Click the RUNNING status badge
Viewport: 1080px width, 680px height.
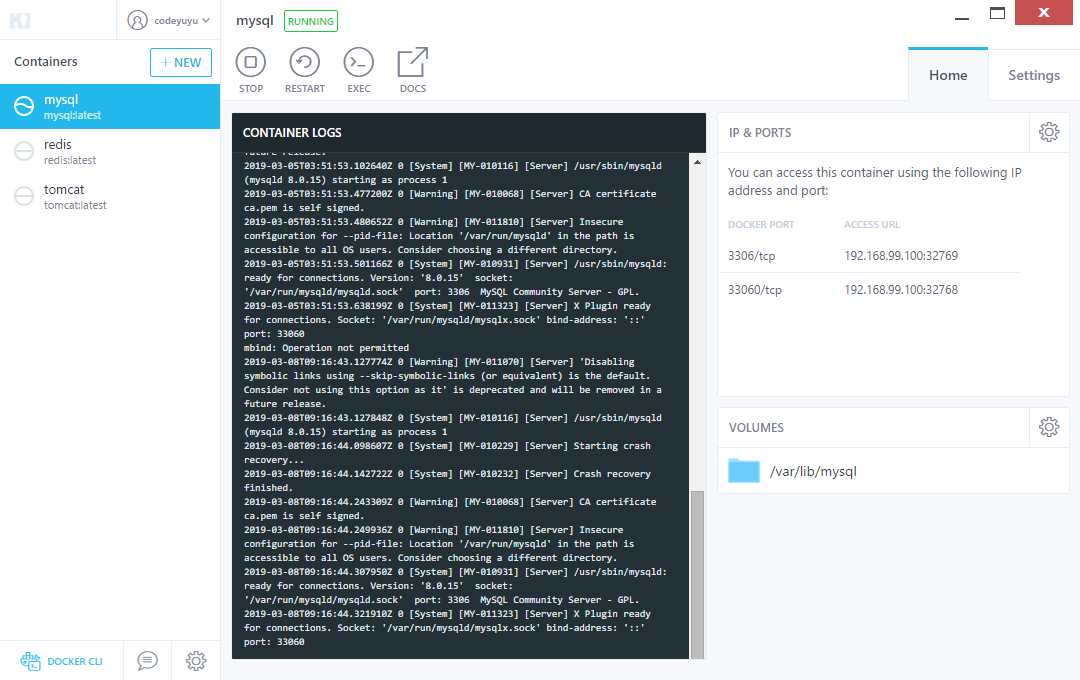311,21
